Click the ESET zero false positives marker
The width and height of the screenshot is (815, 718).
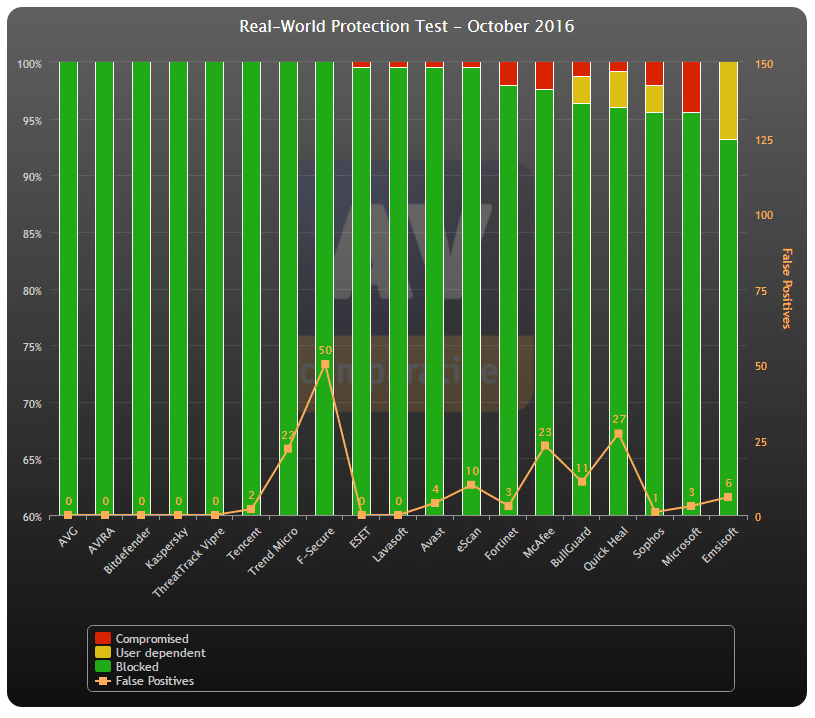click(362, 515)
